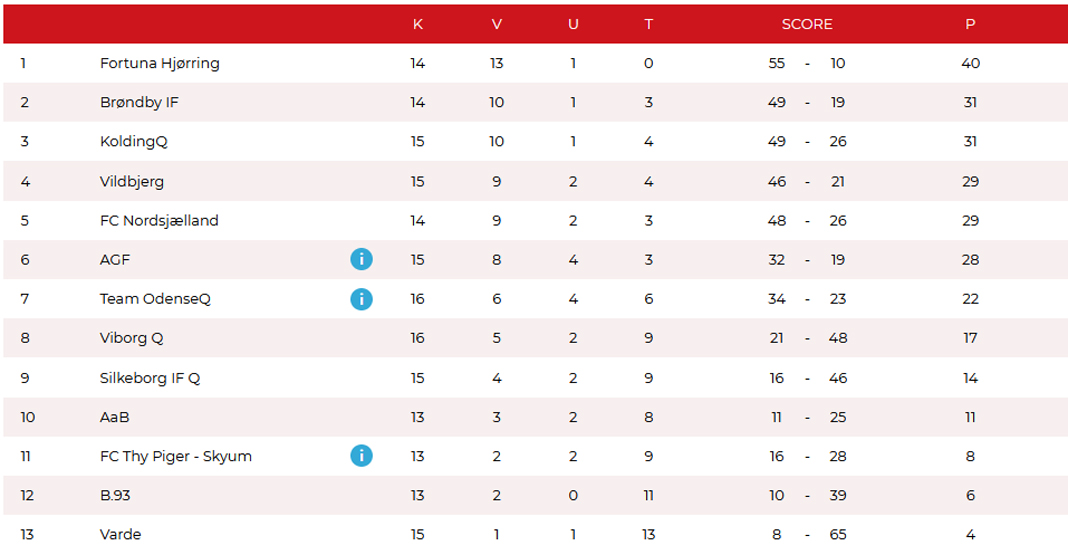Click the P points column header
Viewport: 1068px width, 555px height.
(970, 25)
